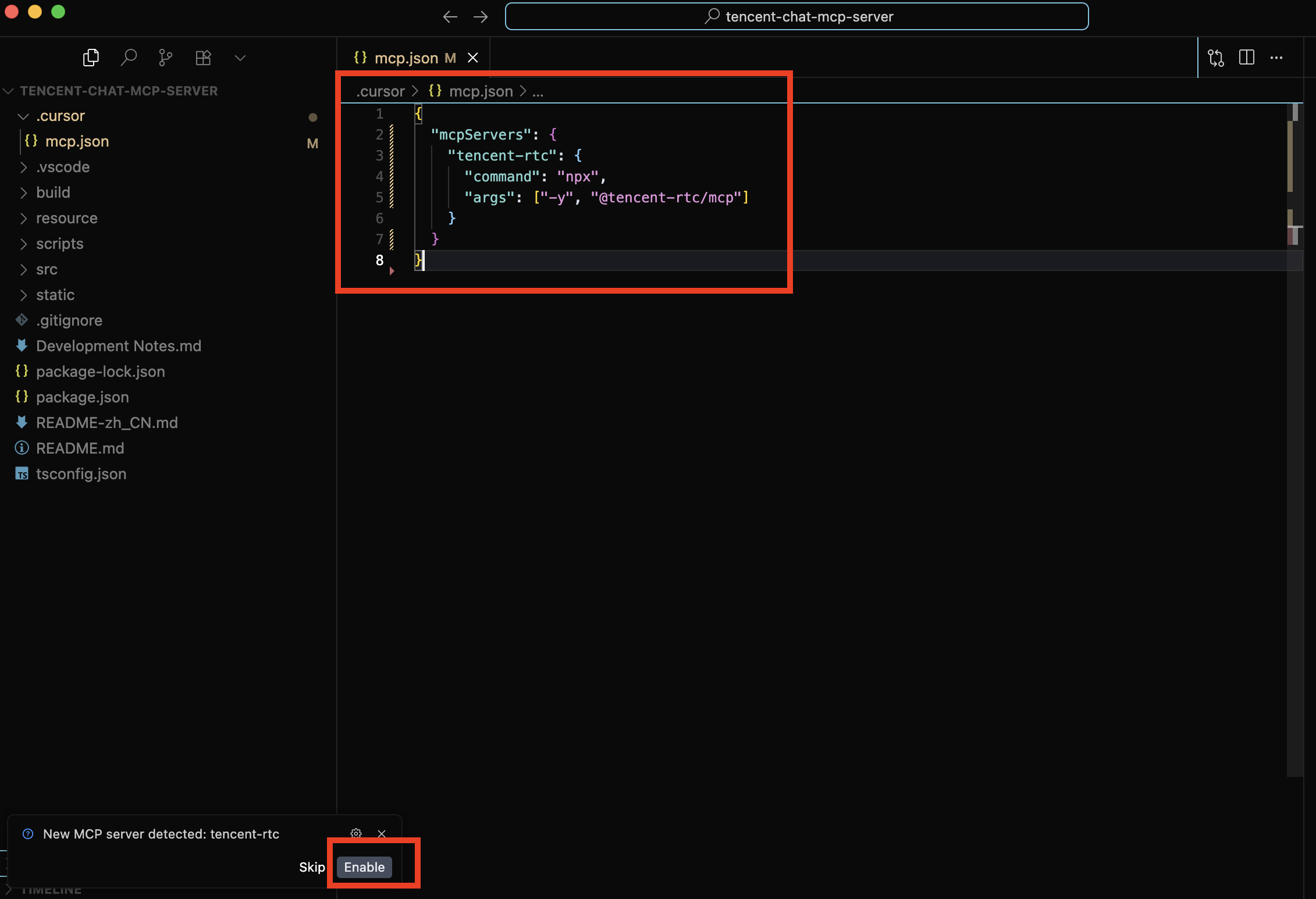The height and width of the screenshot is (899, 1316).
Task: Click the tencent-chat-mcp-server search box
Action: click(796, 16)
